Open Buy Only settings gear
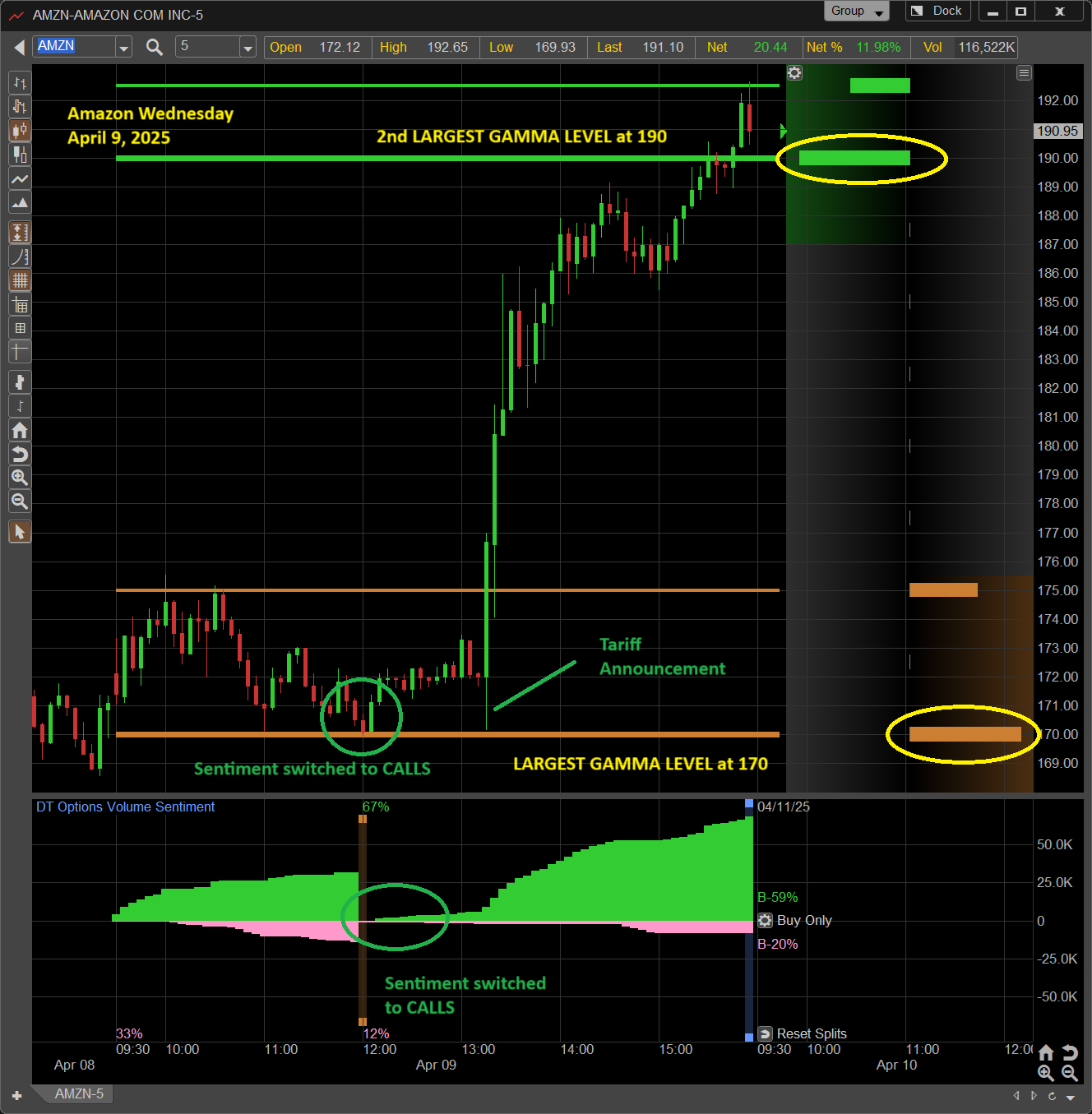Screen dimensions: 1092x1114 coord(765,920)
